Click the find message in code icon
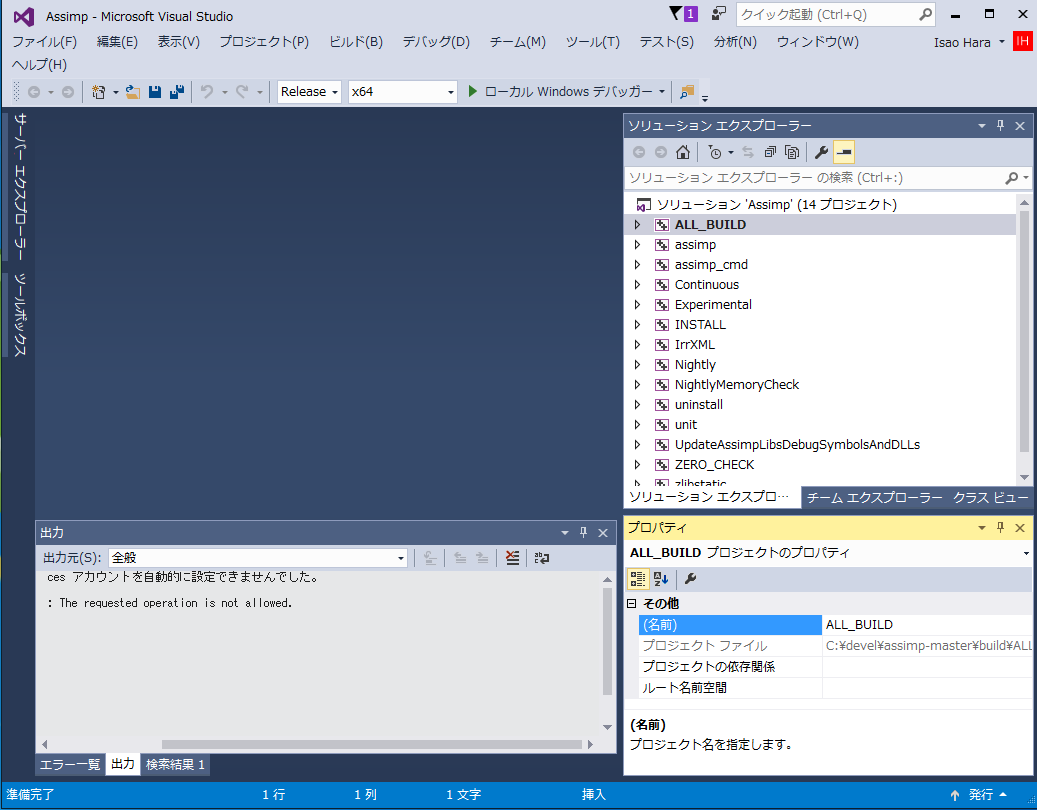The height and width of the screenshot is (810, 1037). point(430,558)
